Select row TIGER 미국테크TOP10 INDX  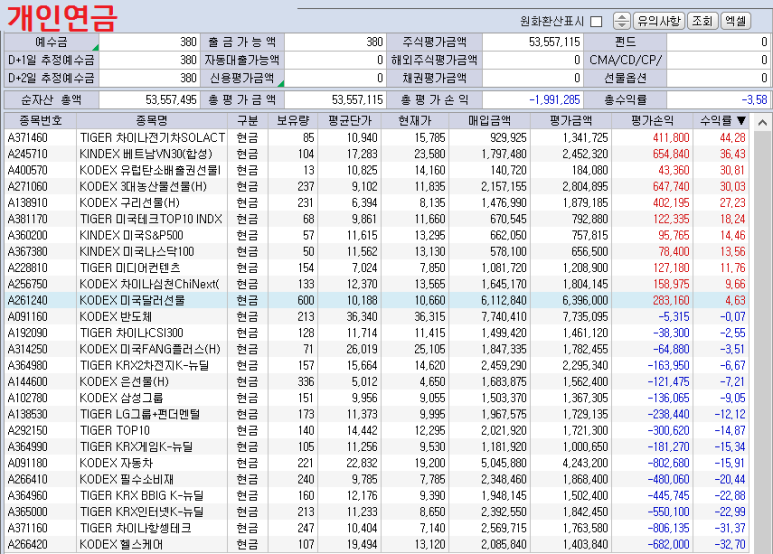pos(376,219)
